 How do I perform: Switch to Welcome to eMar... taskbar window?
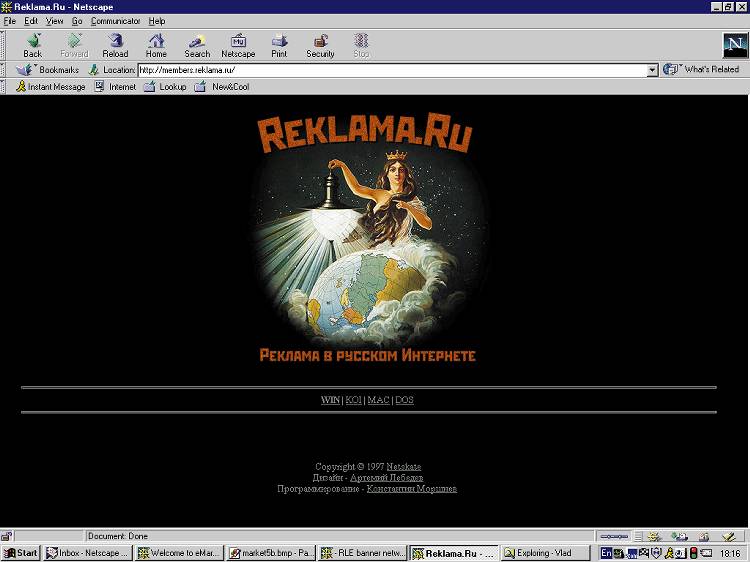click(x=179, y=553)
